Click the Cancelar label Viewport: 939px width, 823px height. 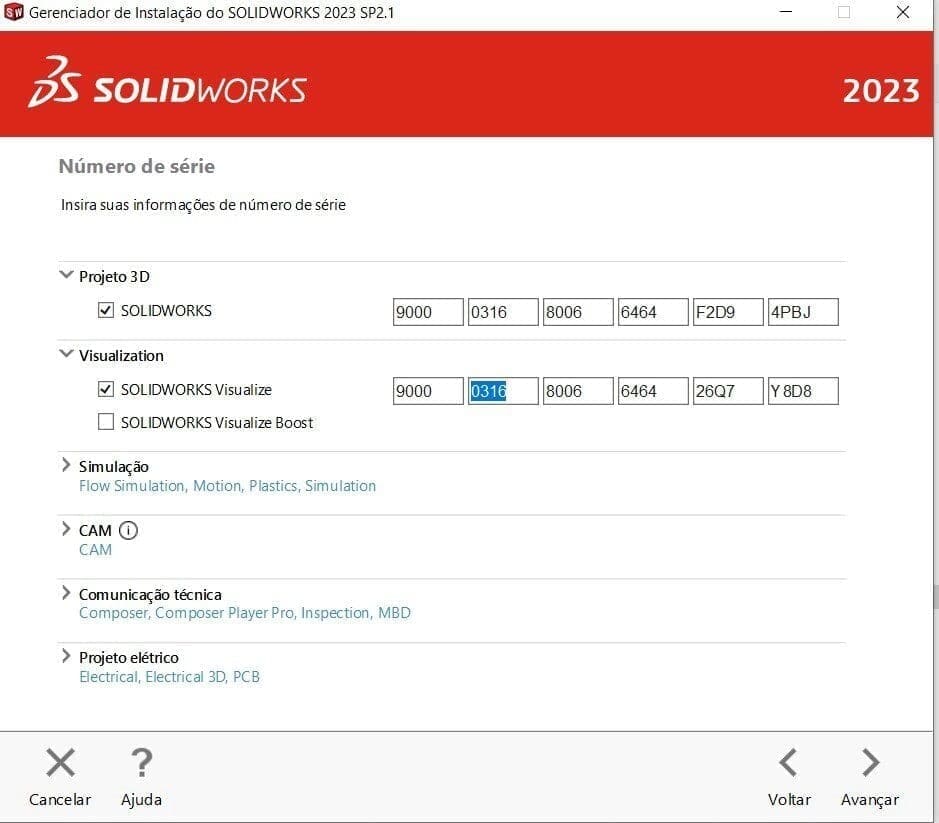click(x=60, y=800)
